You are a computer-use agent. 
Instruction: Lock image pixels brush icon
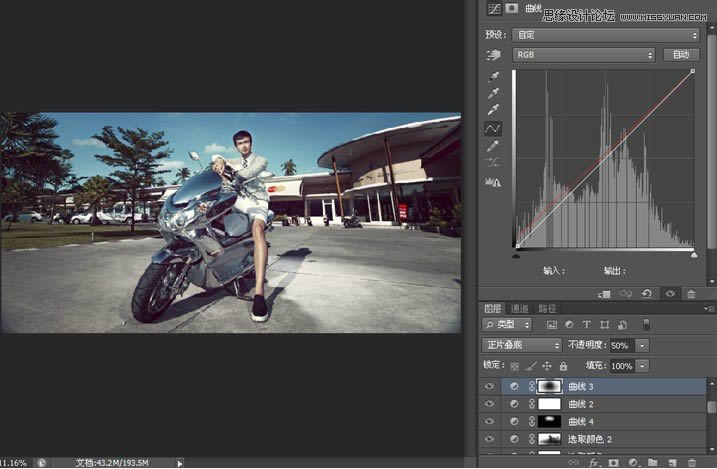(530, 366)
